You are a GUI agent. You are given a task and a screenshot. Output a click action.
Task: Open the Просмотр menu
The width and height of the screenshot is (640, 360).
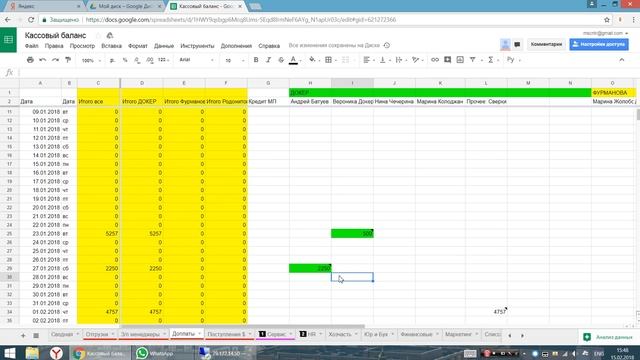click(82, 46)
